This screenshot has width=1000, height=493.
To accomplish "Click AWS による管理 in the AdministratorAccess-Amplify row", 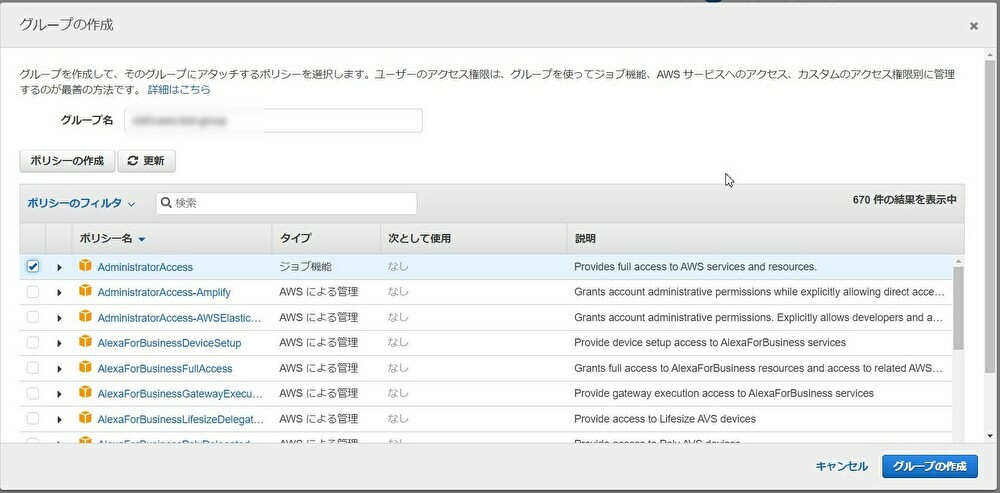I will (x=319, y=292).
